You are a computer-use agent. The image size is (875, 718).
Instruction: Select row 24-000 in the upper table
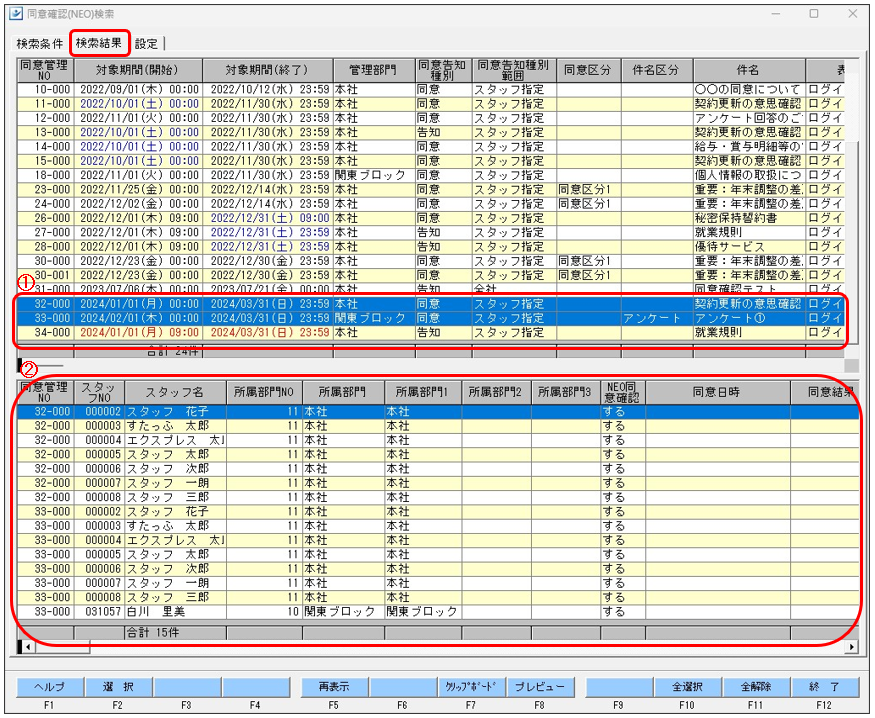430,204
